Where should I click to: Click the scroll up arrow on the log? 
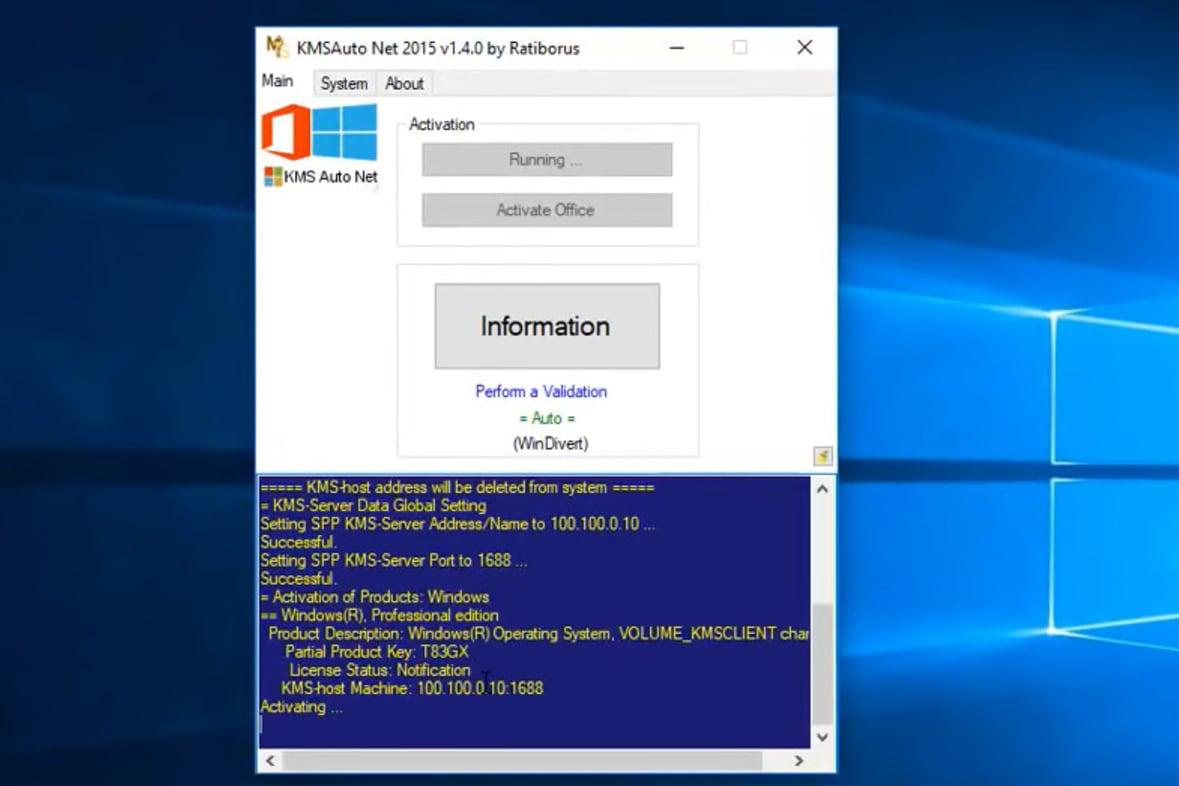822,487
